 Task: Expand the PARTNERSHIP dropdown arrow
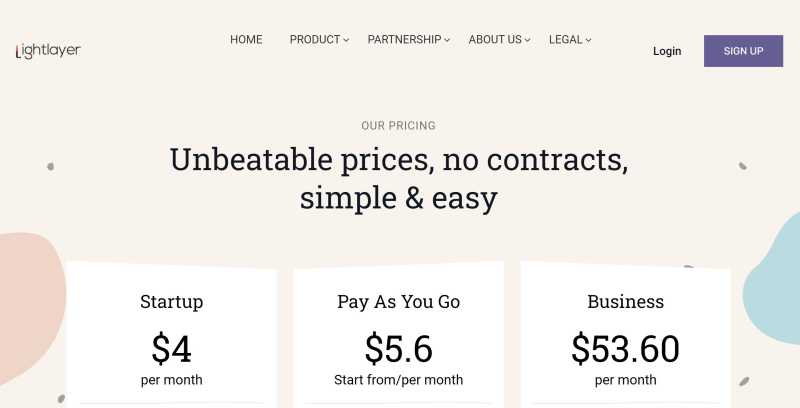click(x=448, y=41)
